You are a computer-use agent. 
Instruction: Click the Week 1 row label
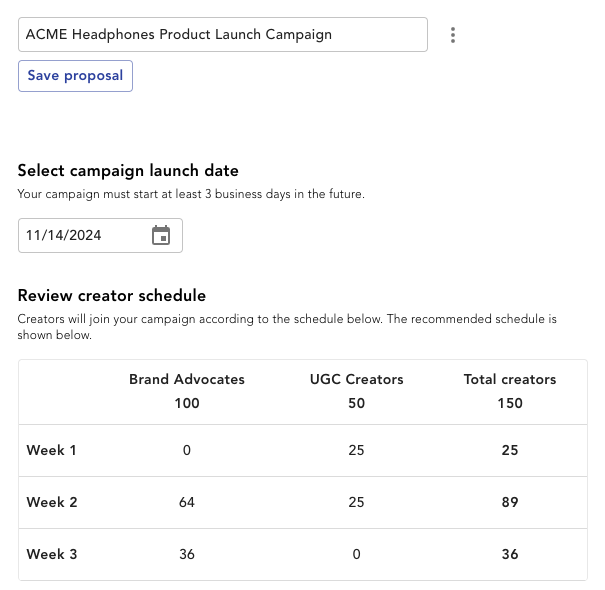point(51,450)
